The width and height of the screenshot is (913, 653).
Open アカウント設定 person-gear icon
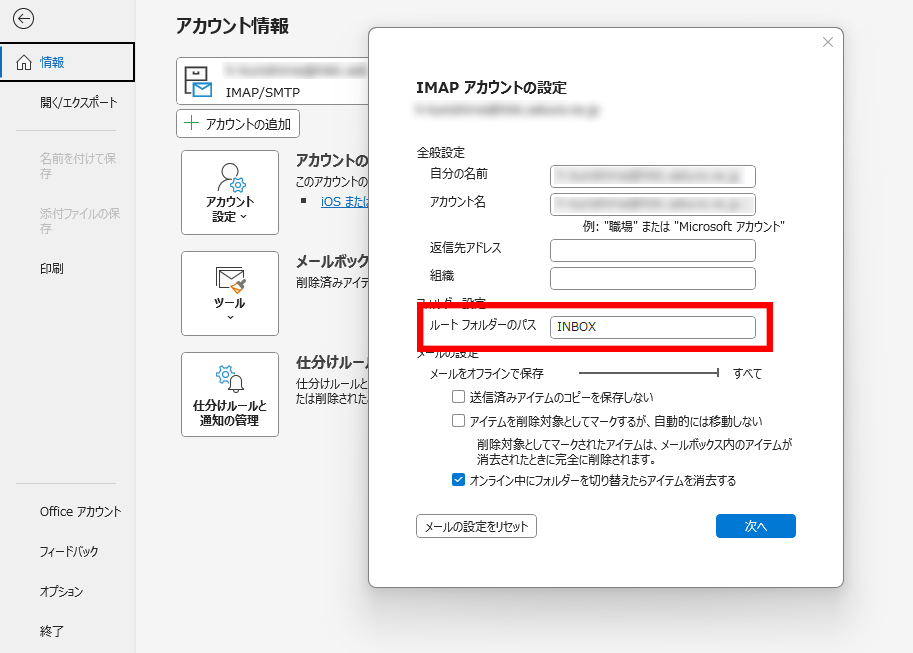pos(230,178)
